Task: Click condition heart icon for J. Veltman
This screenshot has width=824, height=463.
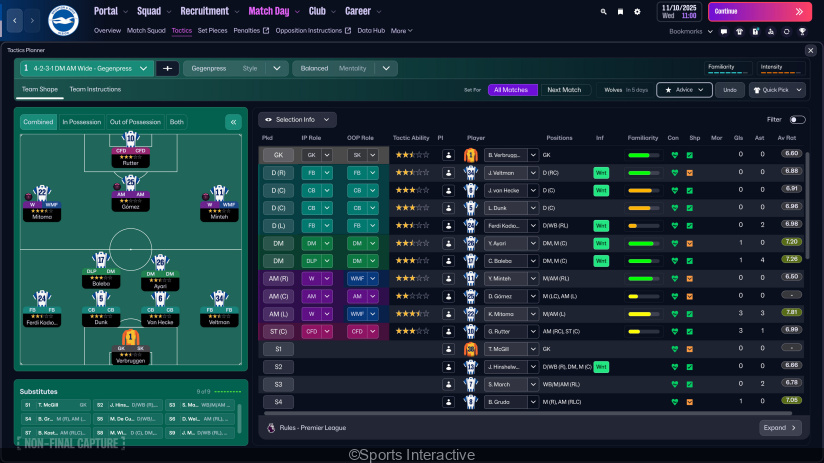Action: coord(675,173)
